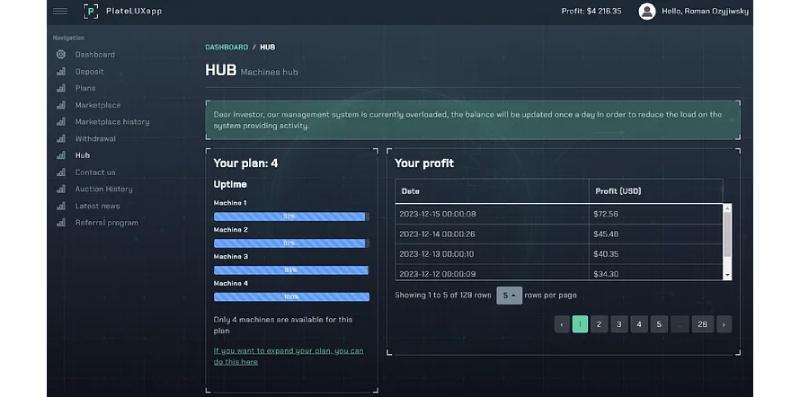Open Dashboard from the sidebar

(x=95, y=54)
